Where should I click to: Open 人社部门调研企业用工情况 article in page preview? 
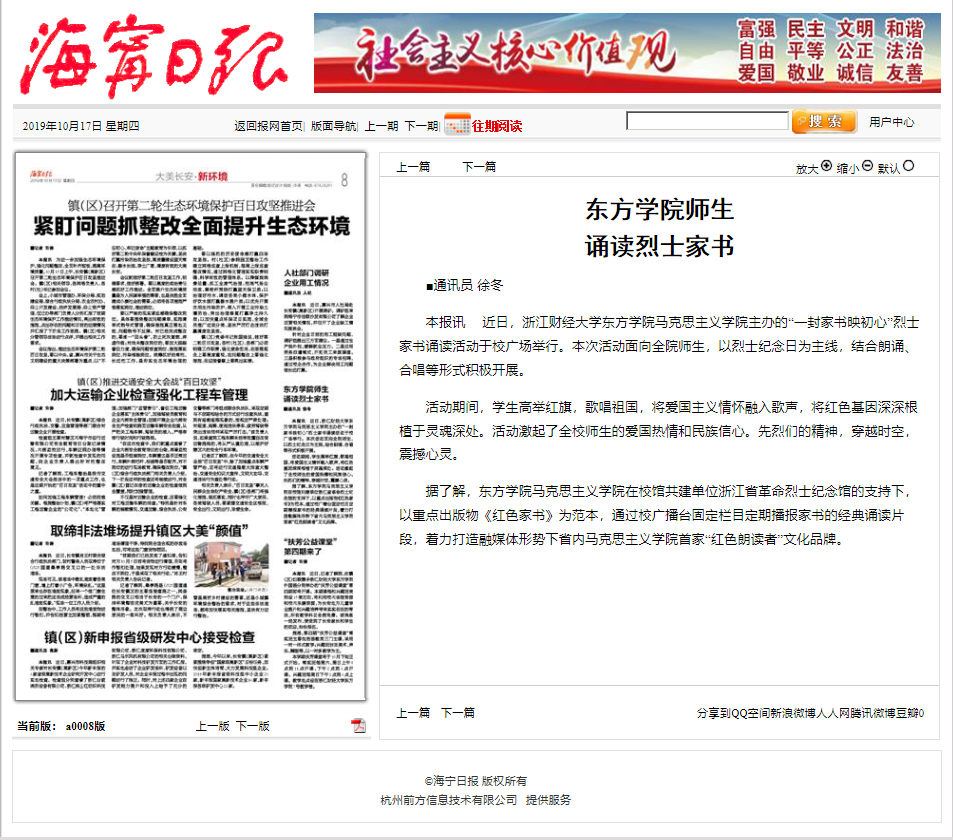(x=306, y=278)
